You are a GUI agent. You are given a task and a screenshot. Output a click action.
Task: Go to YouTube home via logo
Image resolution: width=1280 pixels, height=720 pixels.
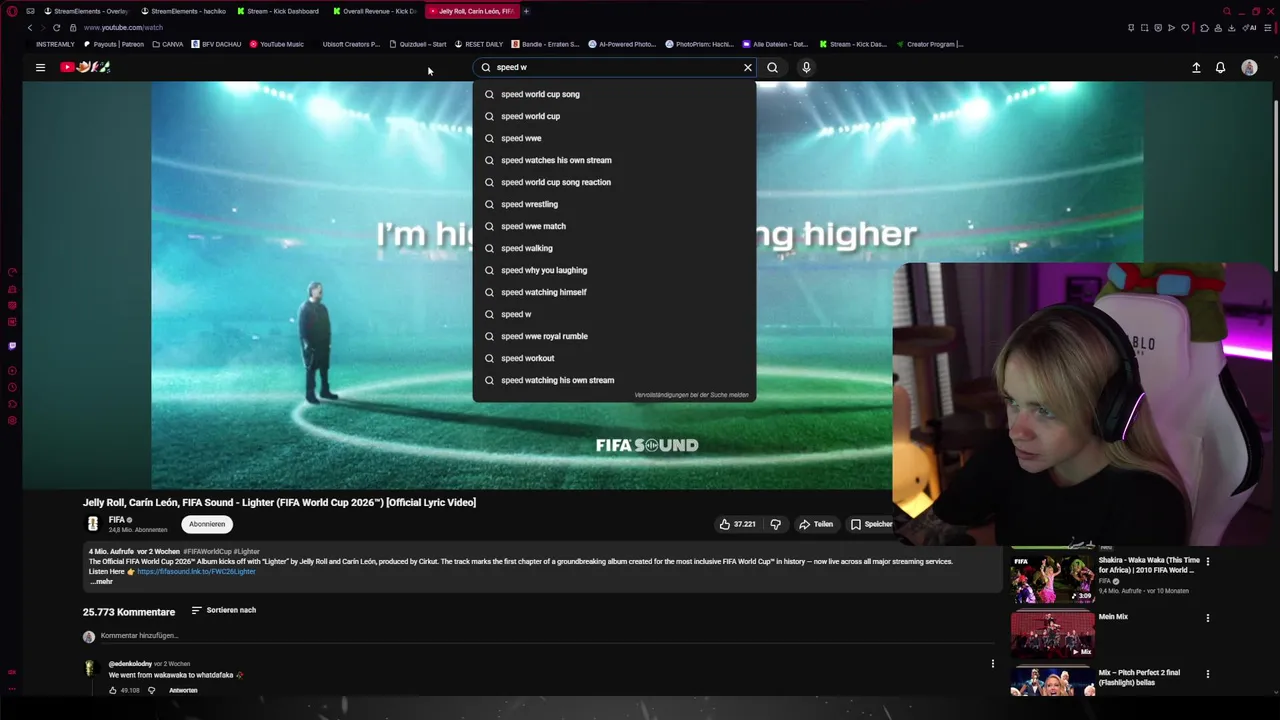(85, 67)
